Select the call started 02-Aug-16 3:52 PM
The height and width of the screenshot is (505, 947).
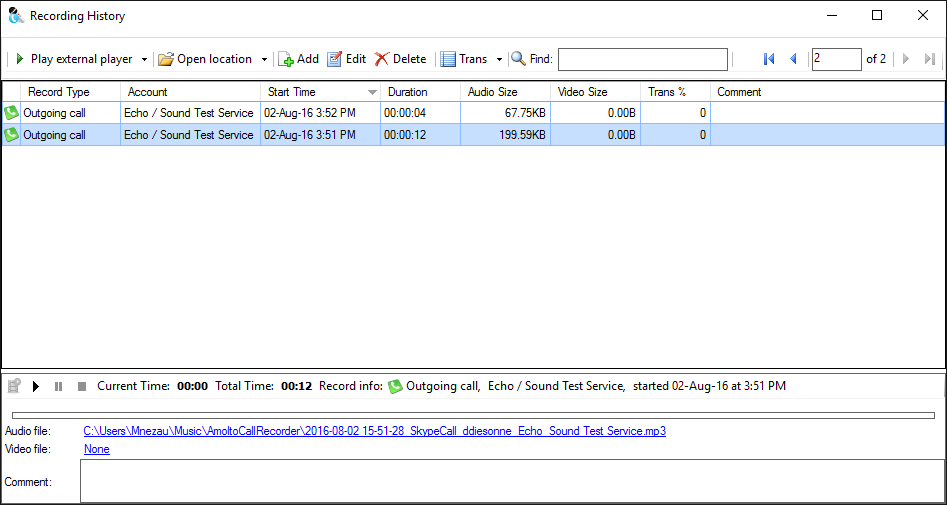coord(474,113)
